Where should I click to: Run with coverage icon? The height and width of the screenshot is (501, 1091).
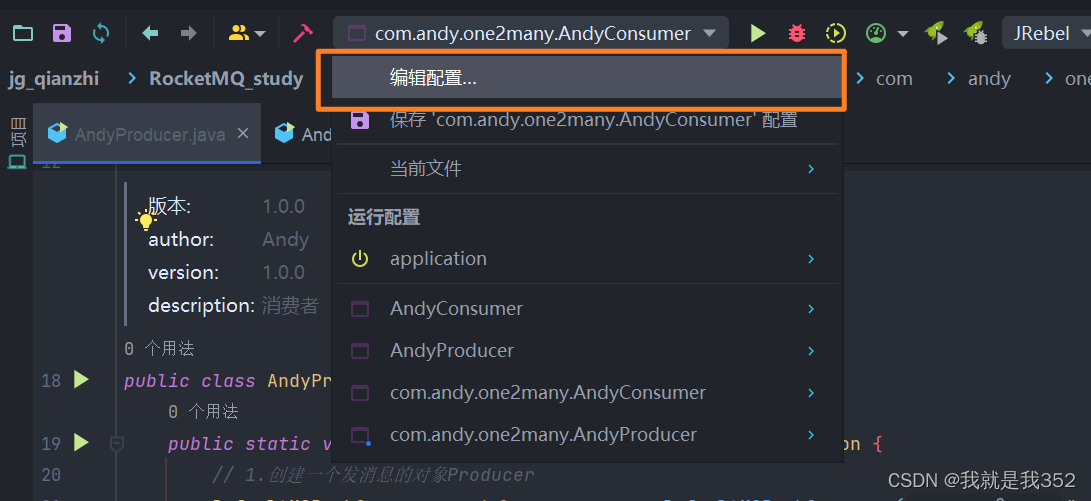pos(836,33)
